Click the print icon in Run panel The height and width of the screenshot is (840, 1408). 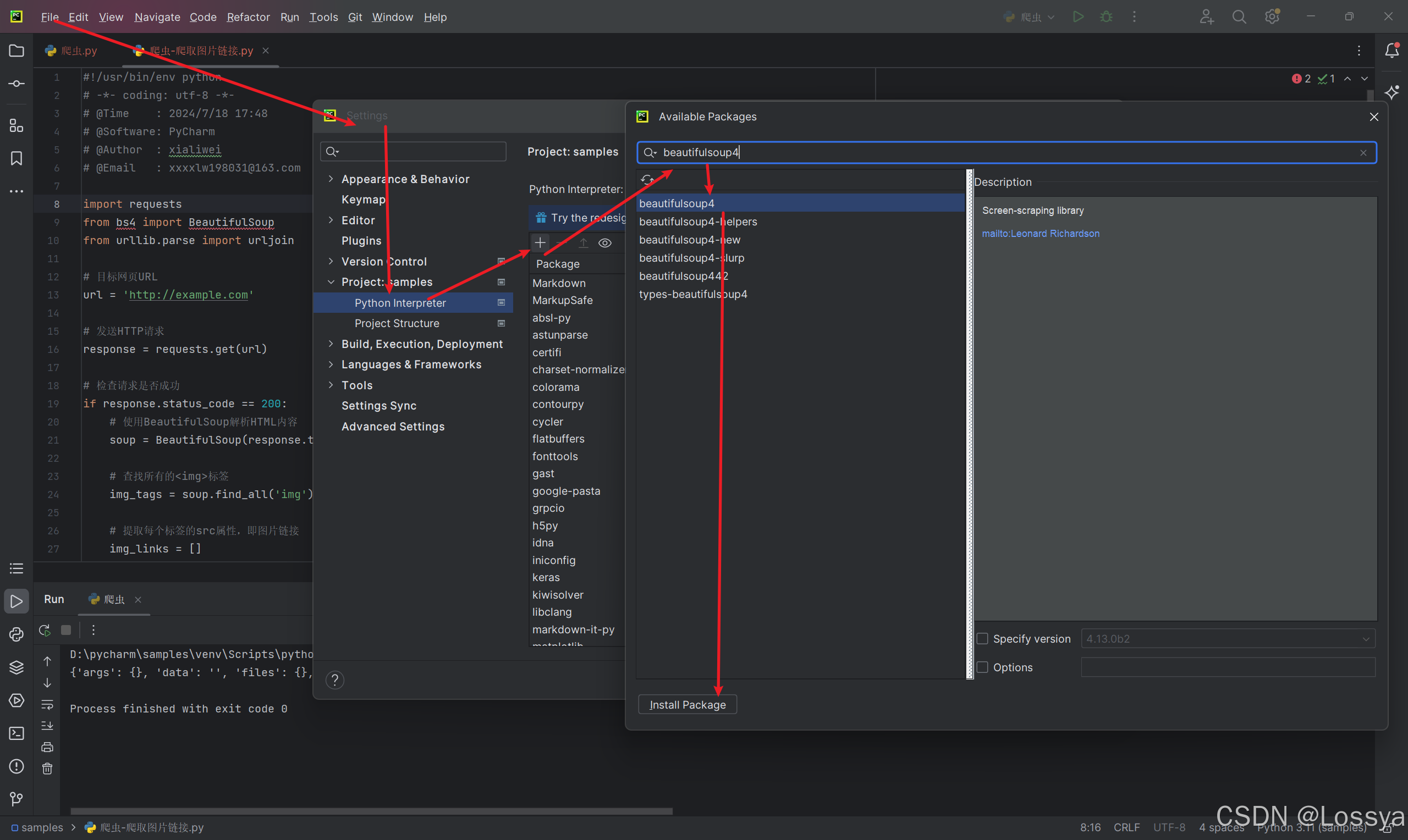point(47,747)
